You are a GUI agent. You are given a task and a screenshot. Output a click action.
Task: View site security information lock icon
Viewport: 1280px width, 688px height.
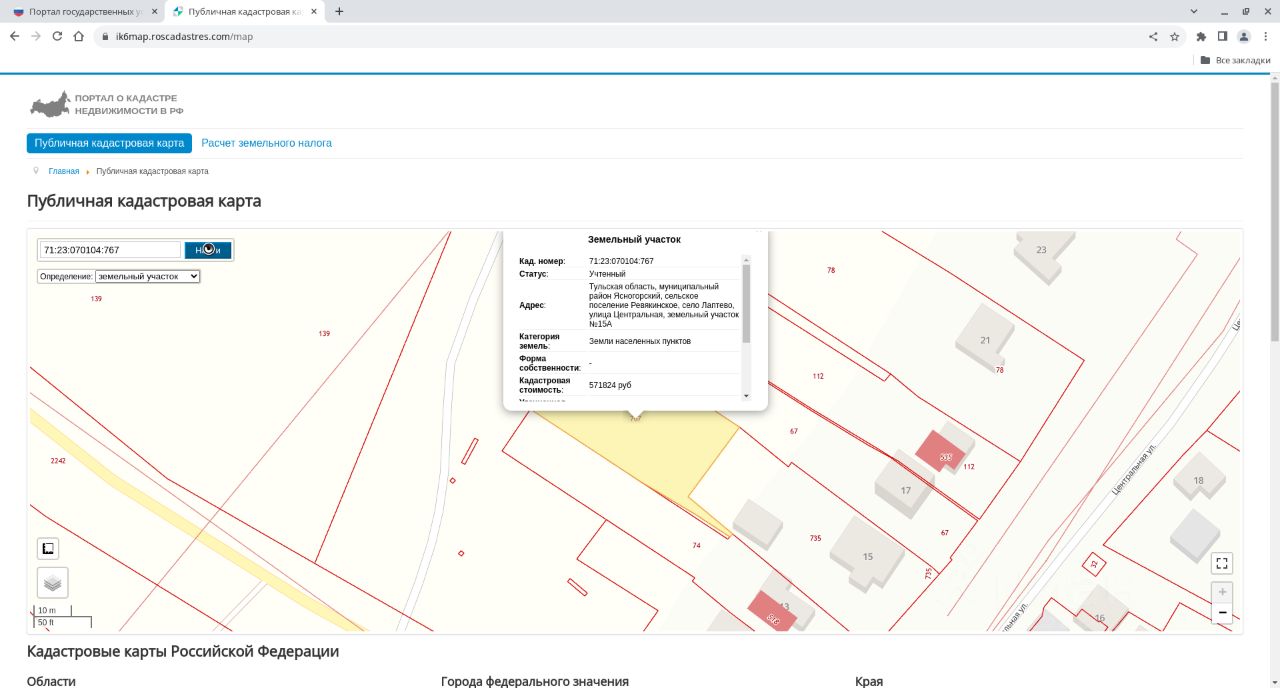click(106, 36)
